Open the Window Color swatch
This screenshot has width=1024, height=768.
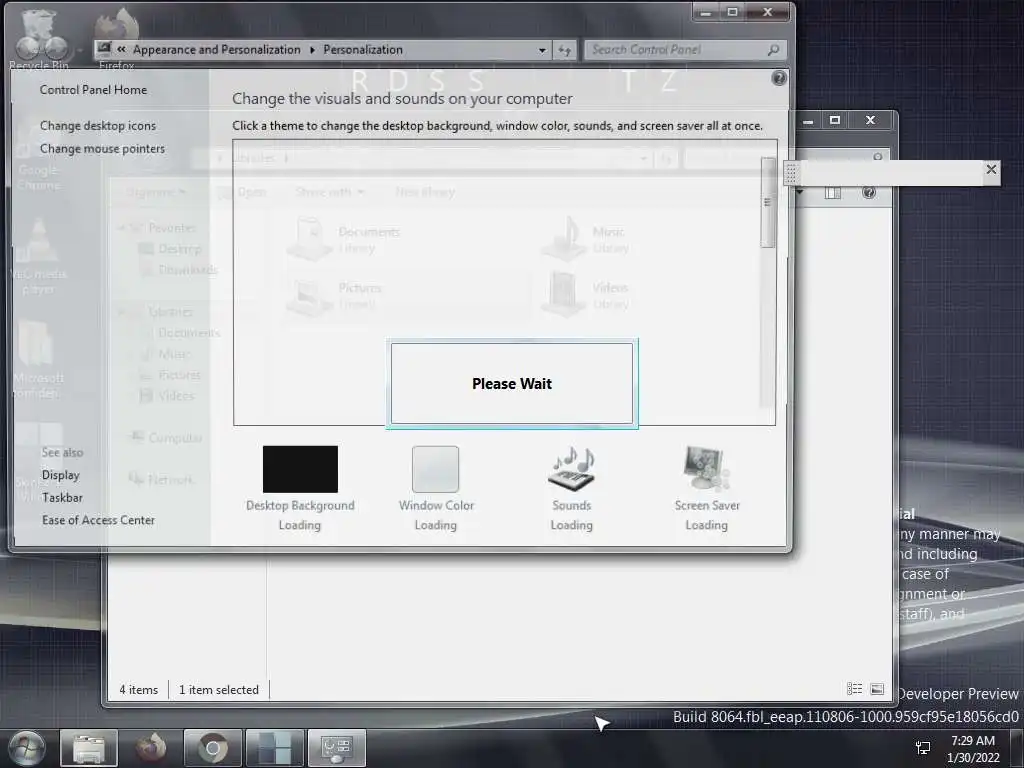(436, 469)
